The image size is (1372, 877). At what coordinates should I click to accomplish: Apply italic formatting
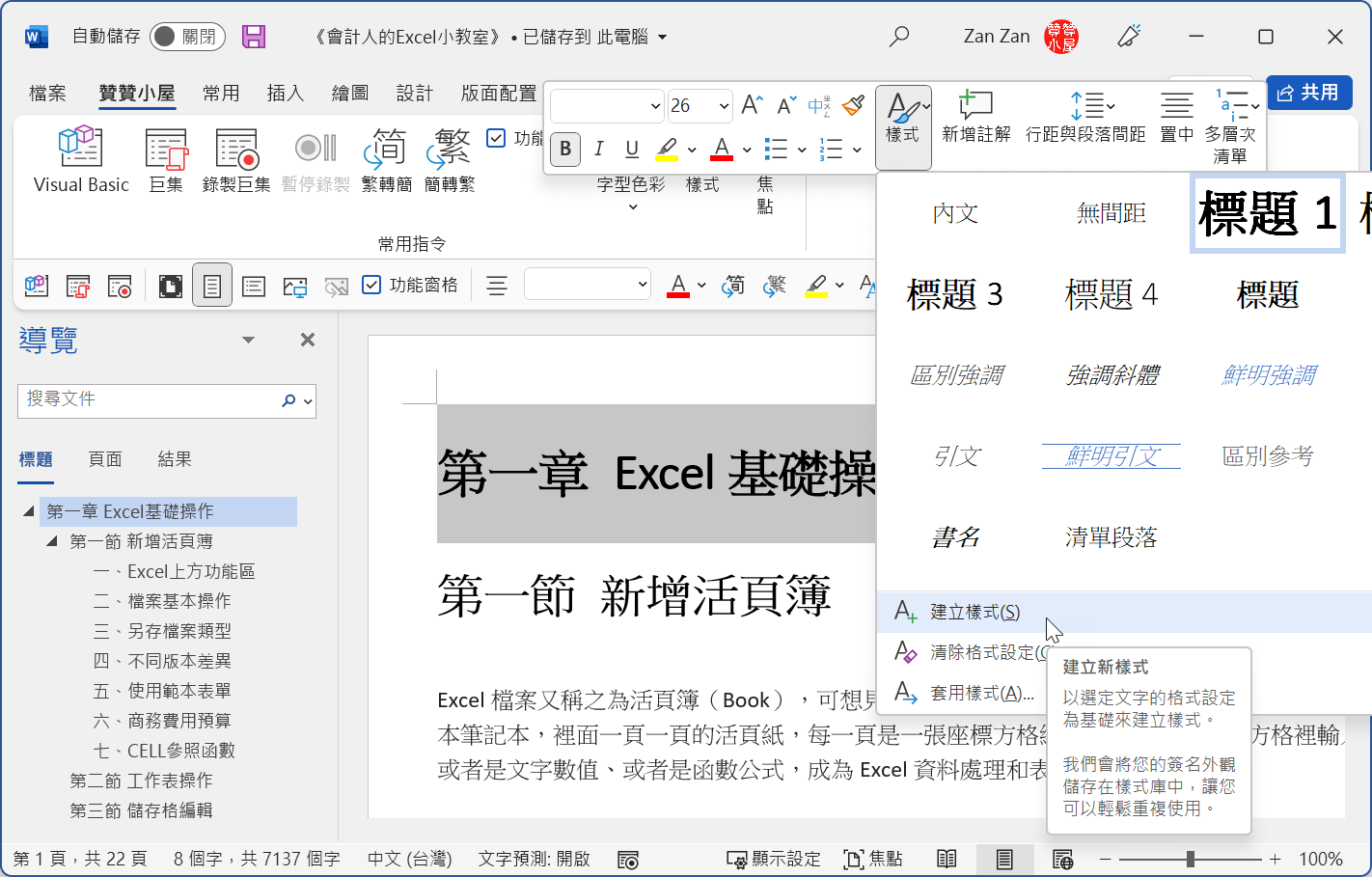pos(598,149)
